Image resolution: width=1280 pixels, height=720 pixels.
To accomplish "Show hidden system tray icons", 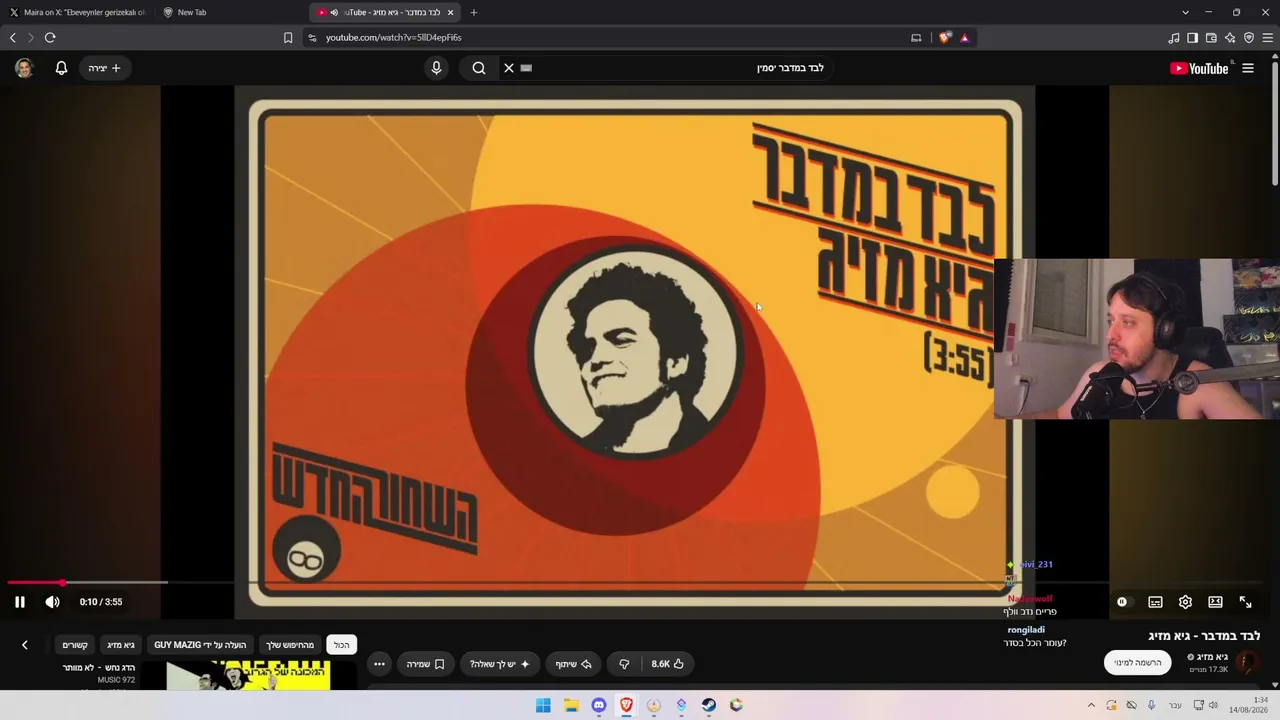I will coord(1091,705).
